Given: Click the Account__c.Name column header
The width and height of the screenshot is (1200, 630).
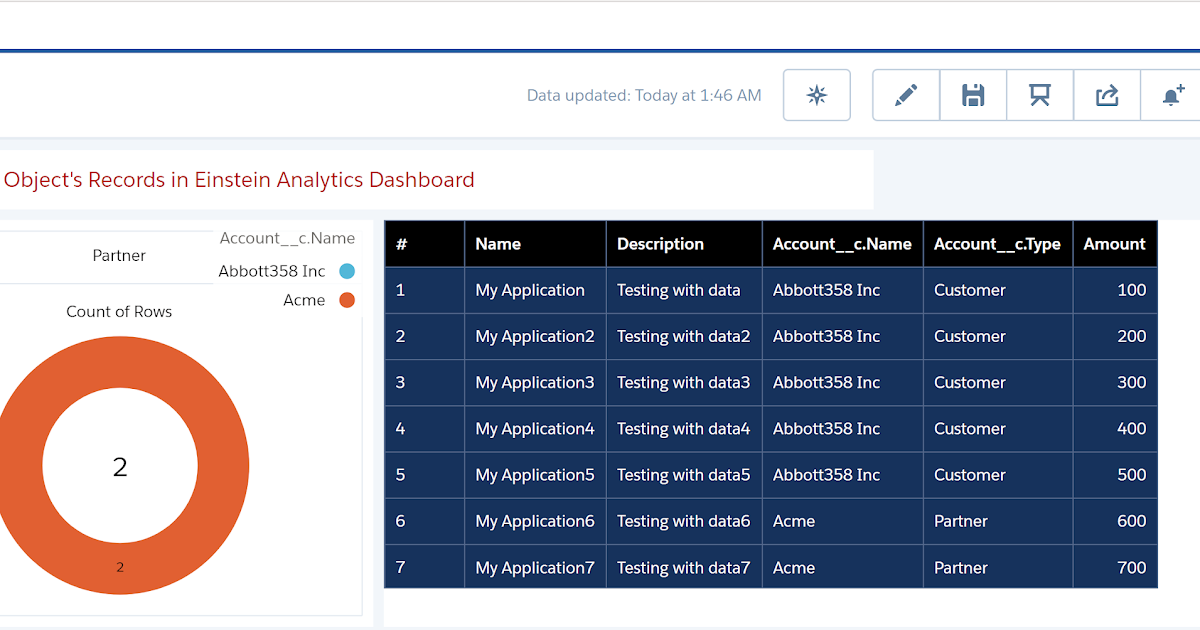Looking at the screenshot, I should pos(843,243).
